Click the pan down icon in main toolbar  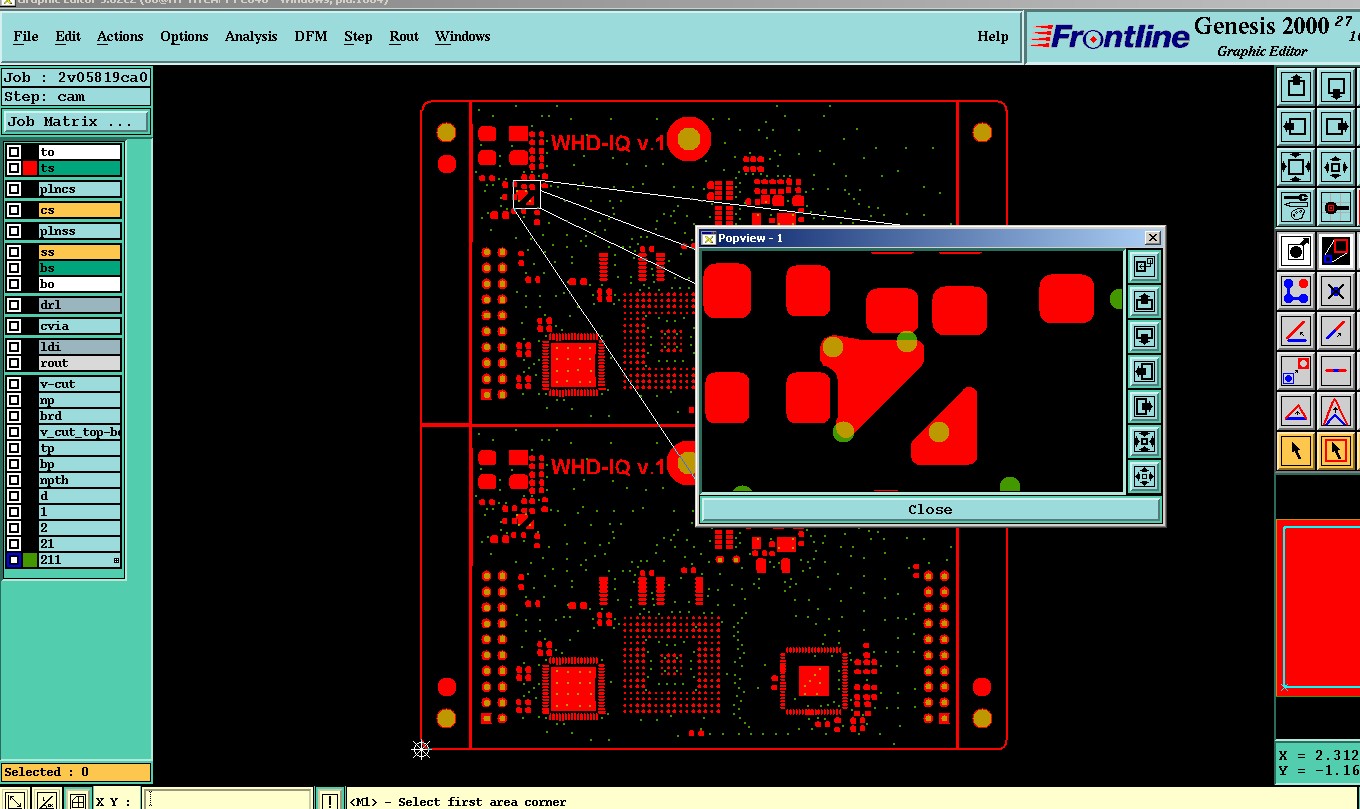pos(1336,86)
